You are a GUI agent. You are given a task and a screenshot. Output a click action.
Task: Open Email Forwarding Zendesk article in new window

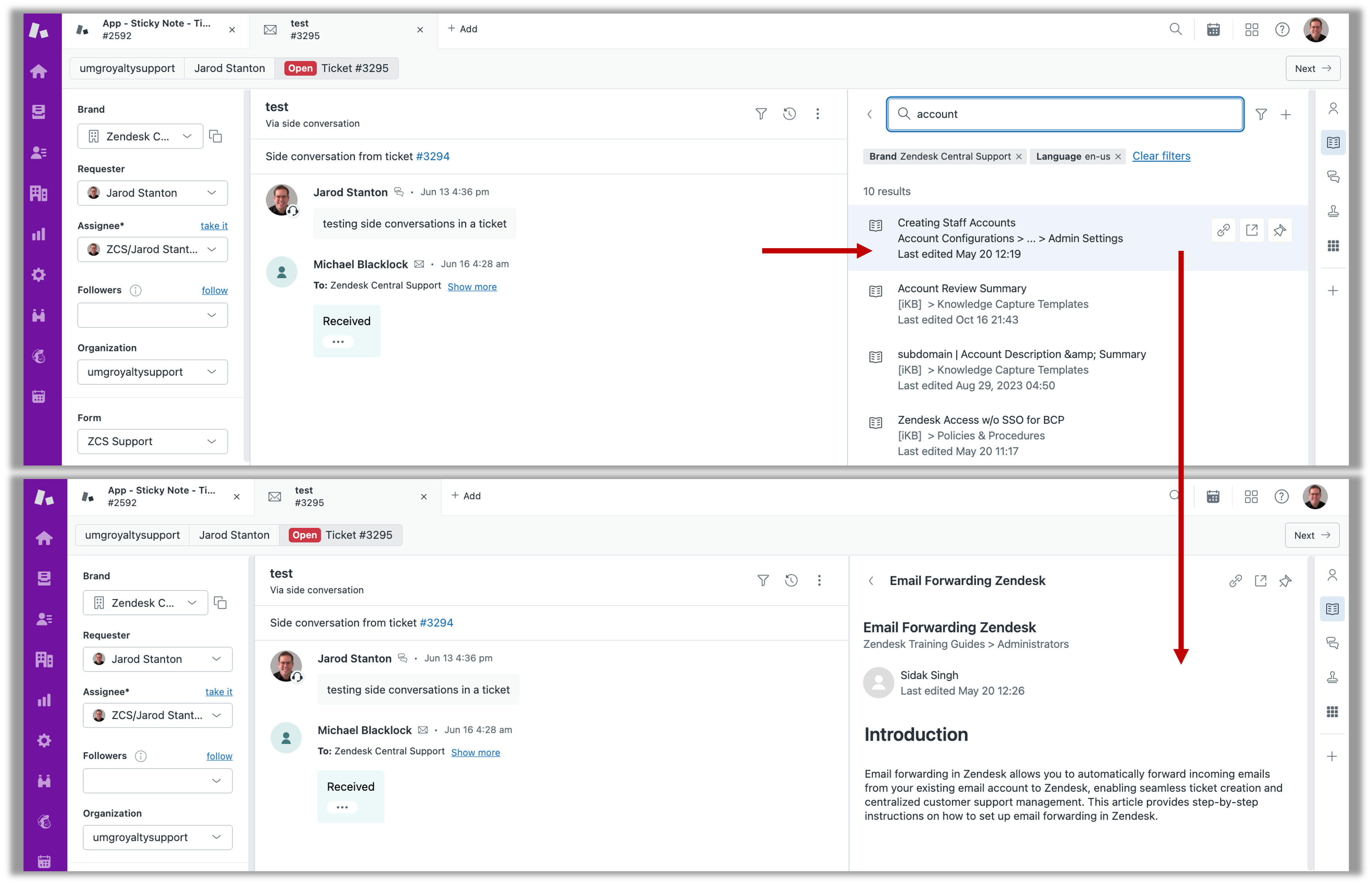pos(1261,581)
